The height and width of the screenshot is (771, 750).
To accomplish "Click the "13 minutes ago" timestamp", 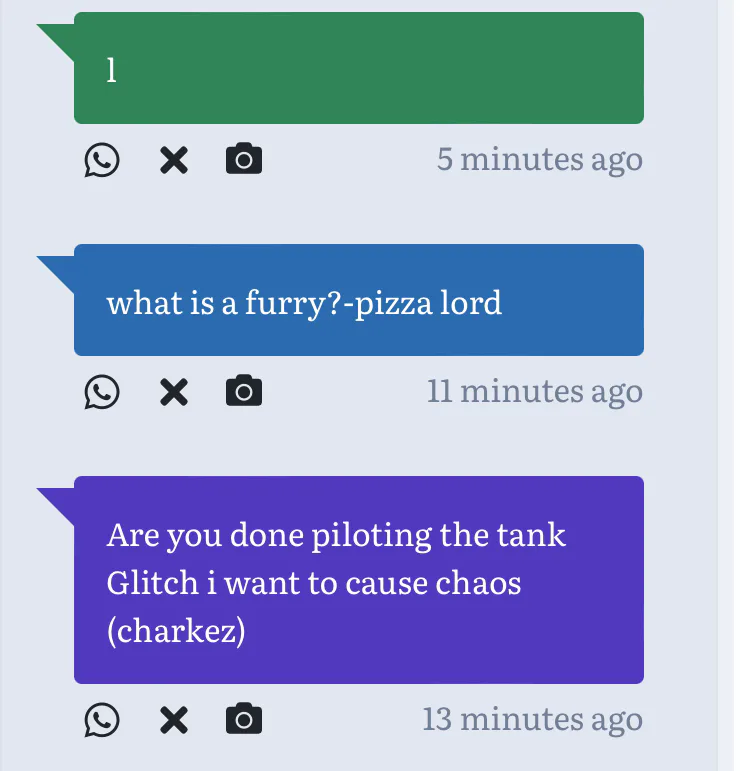I will tap(533, 720).
